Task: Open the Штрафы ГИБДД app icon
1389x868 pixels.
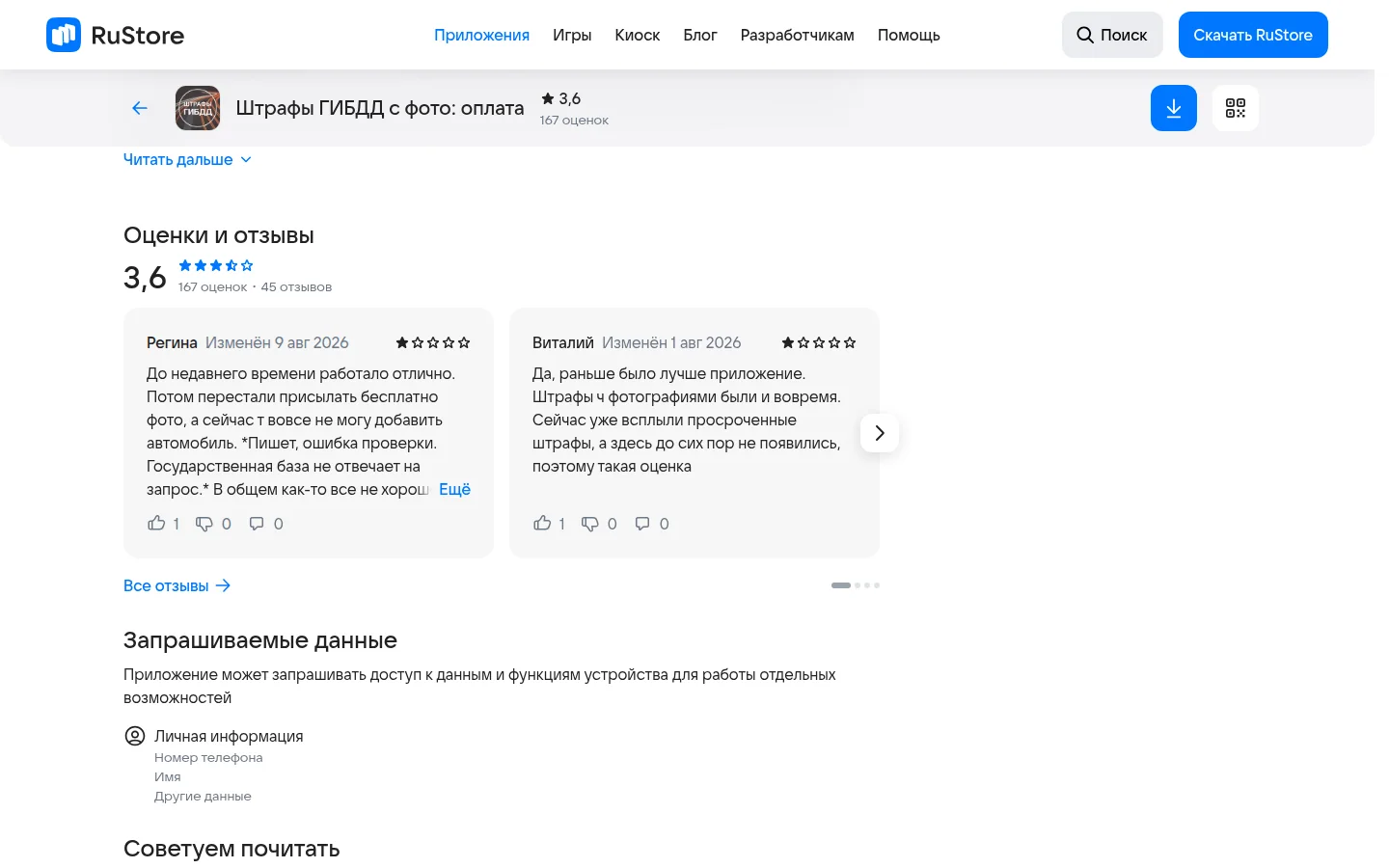Action: [198, 108]
